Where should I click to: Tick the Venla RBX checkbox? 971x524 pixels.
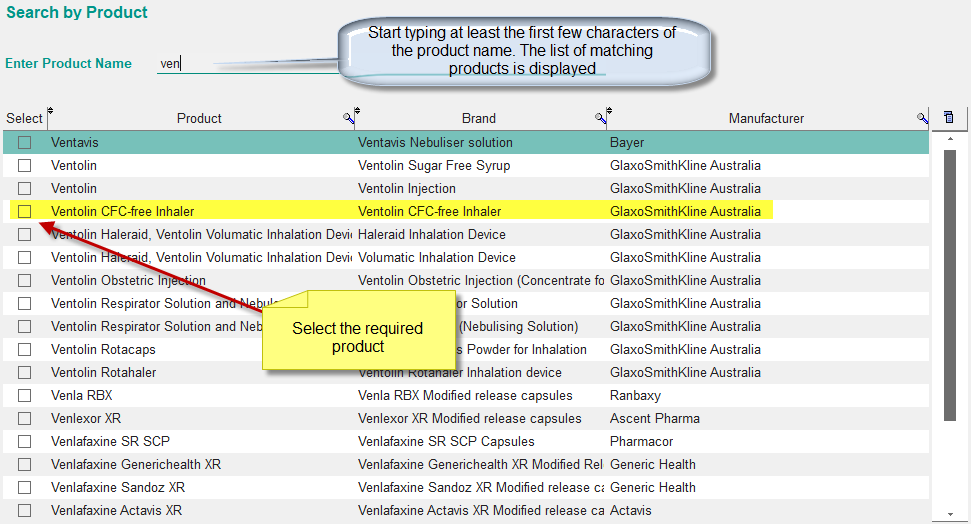24,395
